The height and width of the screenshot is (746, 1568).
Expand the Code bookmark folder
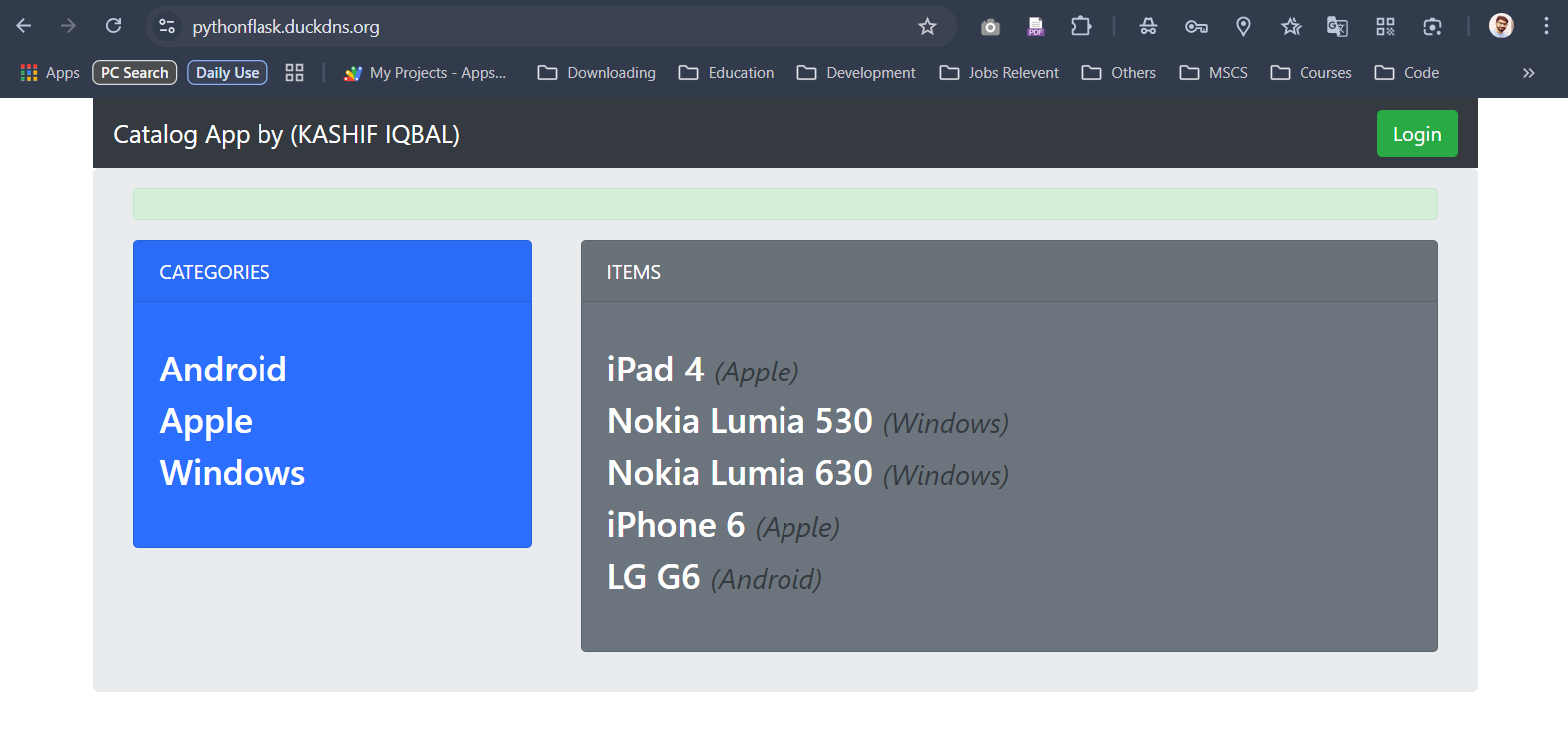[x=1407, y=73]
